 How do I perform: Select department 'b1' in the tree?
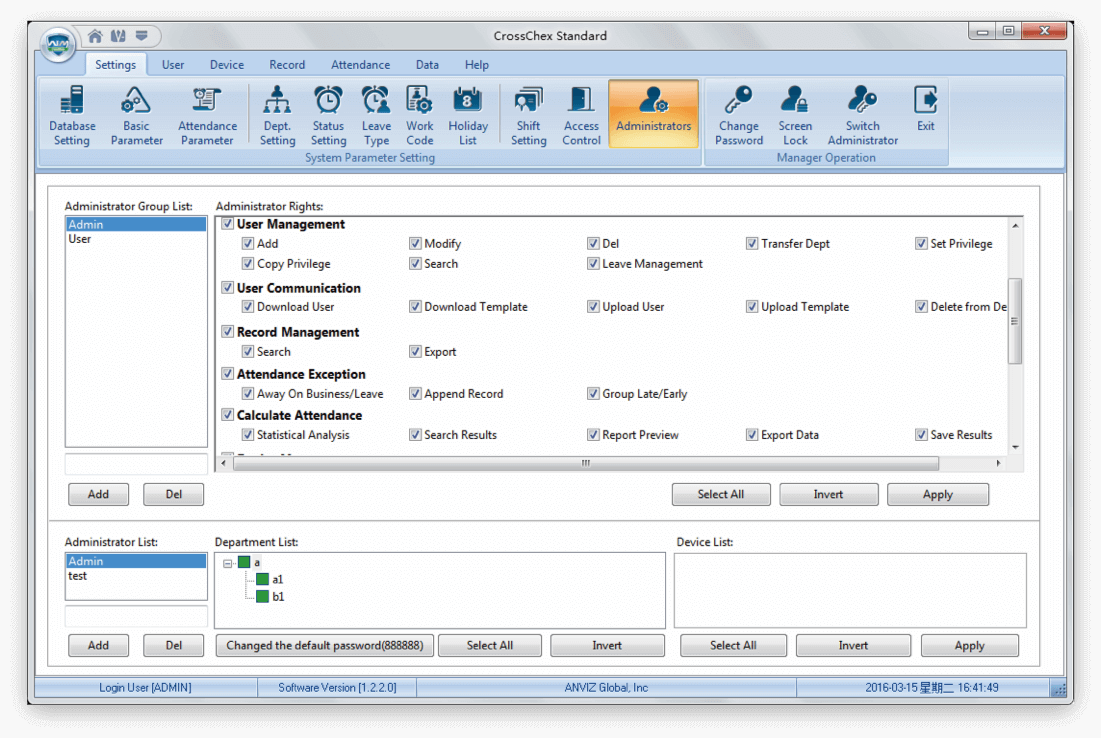(278, 594)
